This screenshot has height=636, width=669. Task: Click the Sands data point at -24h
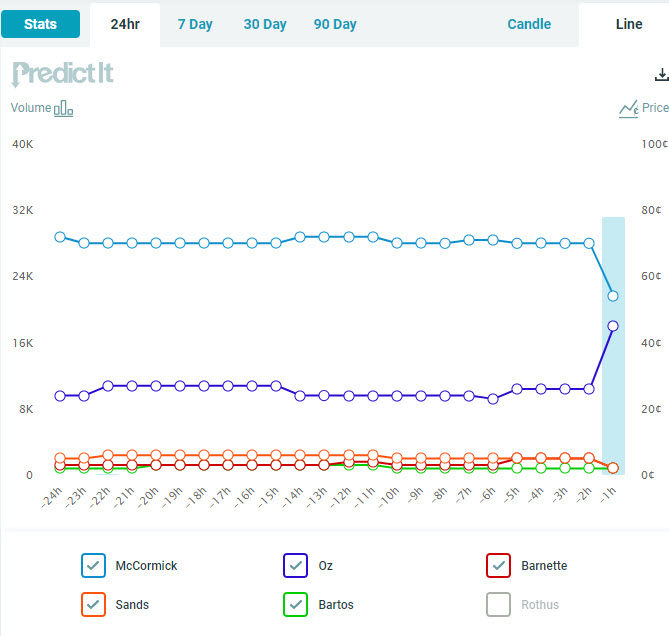(60, 459)
